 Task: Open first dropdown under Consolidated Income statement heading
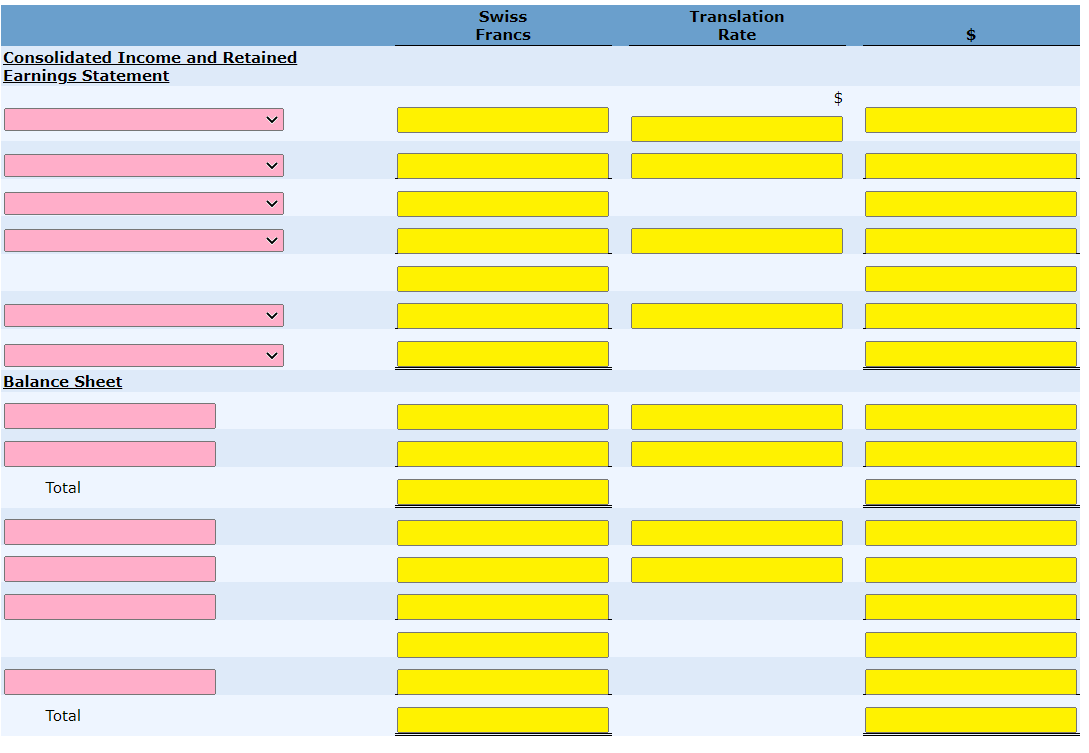click(144, 119)
